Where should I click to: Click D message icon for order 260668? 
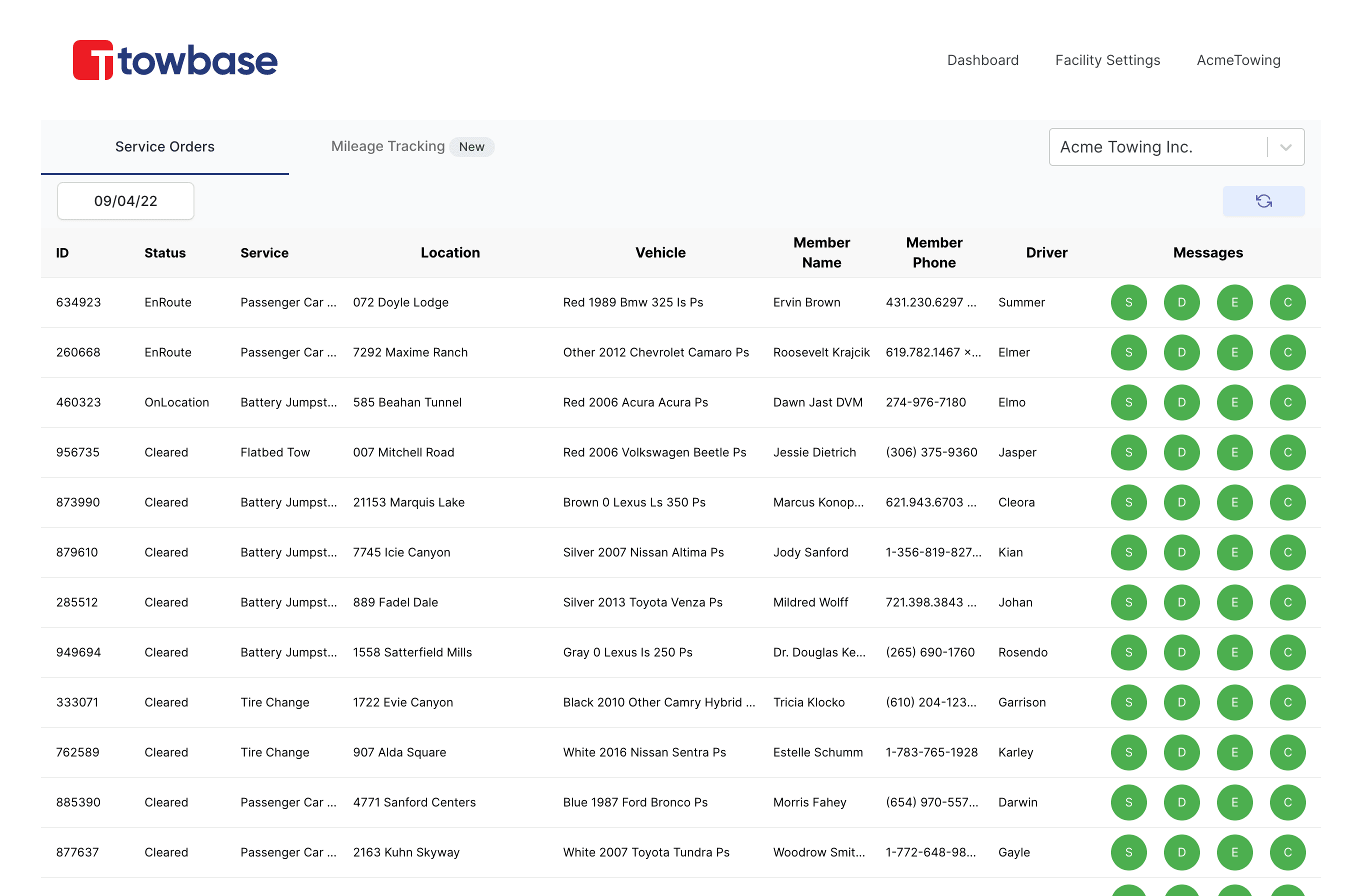coord(1181,352)
